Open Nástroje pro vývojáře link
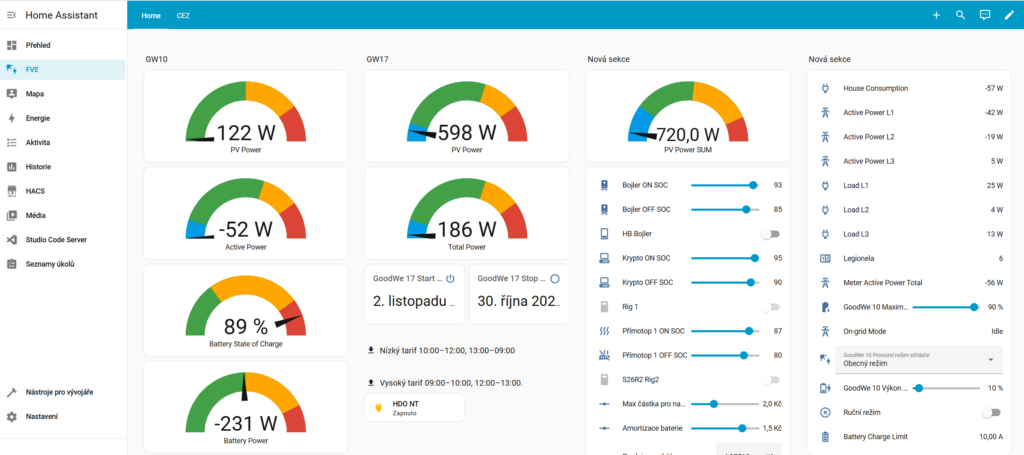The width and height of the screenshot is (1024, 455). tap(59, 392)
